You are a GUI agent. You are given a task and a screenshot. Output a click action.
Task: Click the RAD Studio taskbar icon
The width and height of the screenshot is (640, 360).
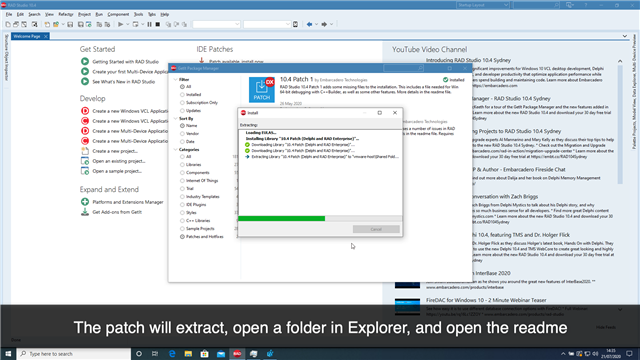pos(237,354)
